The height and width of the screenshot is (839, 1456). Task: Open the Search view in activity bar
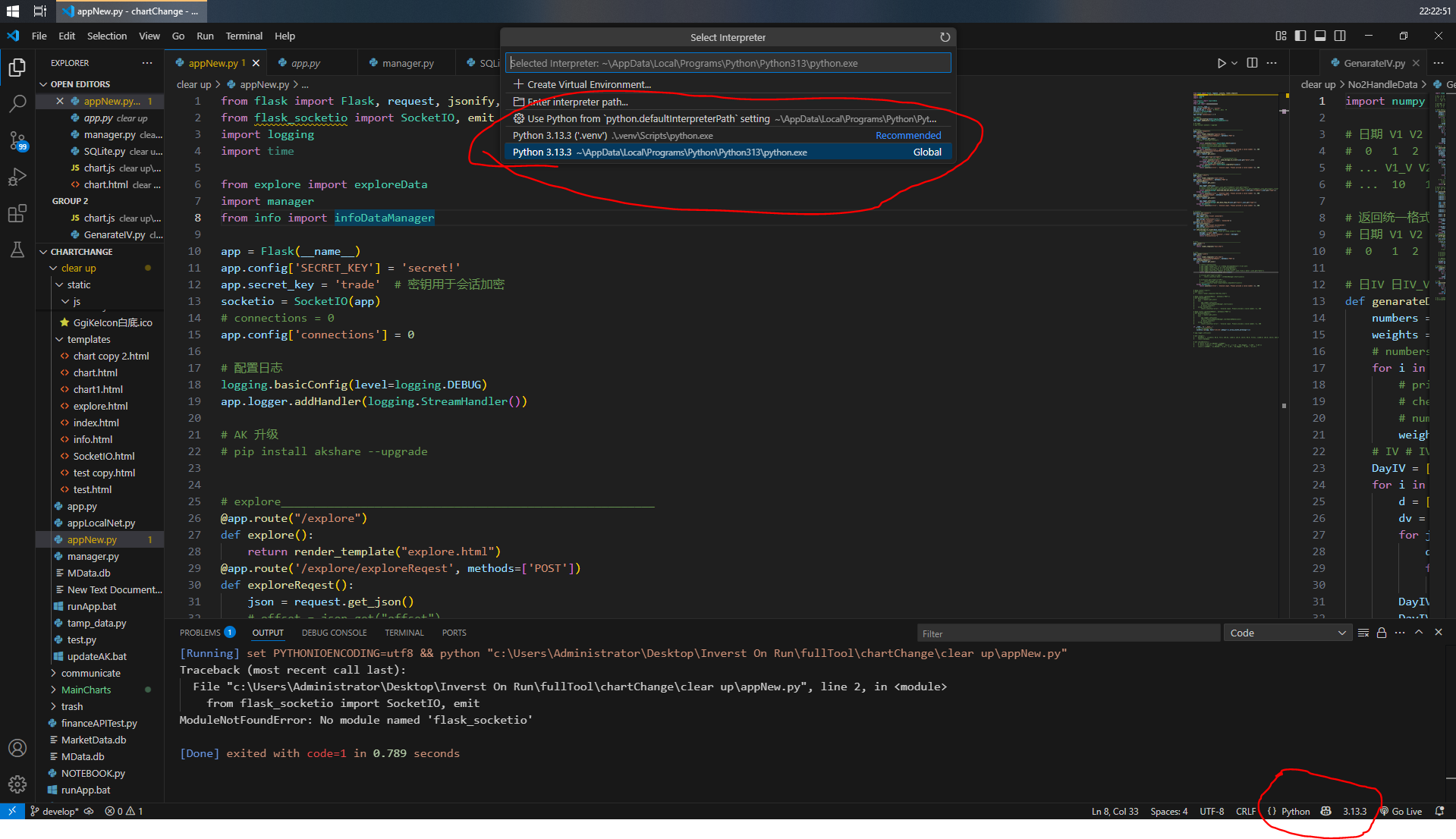[x=17, y=104]
